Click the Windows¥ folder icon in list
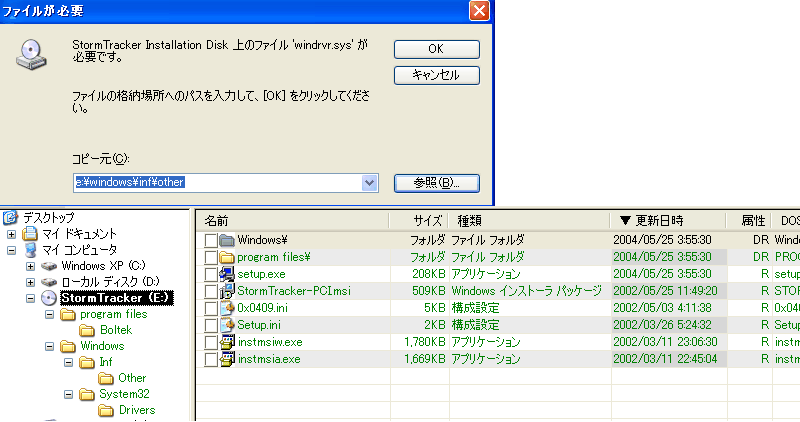This screenshot has height=422, width=800. pyautogui.click(x=227, y=240)
